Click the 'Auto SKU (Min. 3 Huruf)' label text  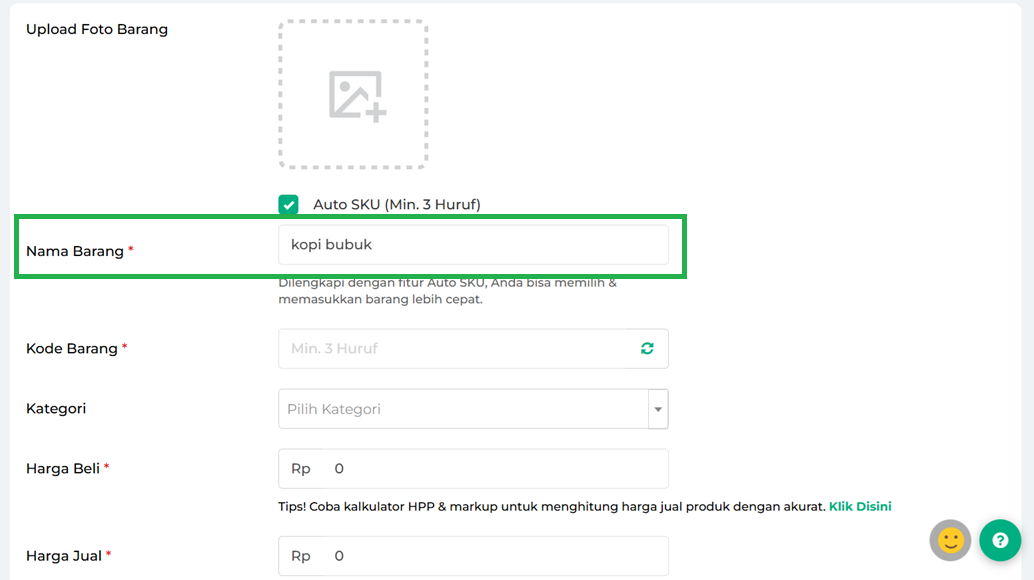(396, 205)
